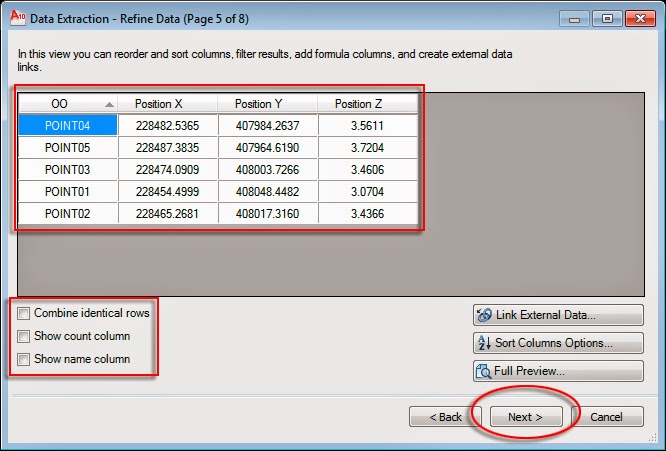
Task: Return with the Back button
Action: [445, 417]
